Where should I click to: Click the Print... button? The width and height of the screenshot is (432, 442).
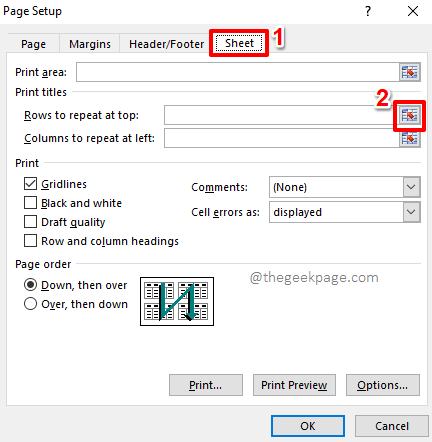pyautogui.click(x=206, y=385)
